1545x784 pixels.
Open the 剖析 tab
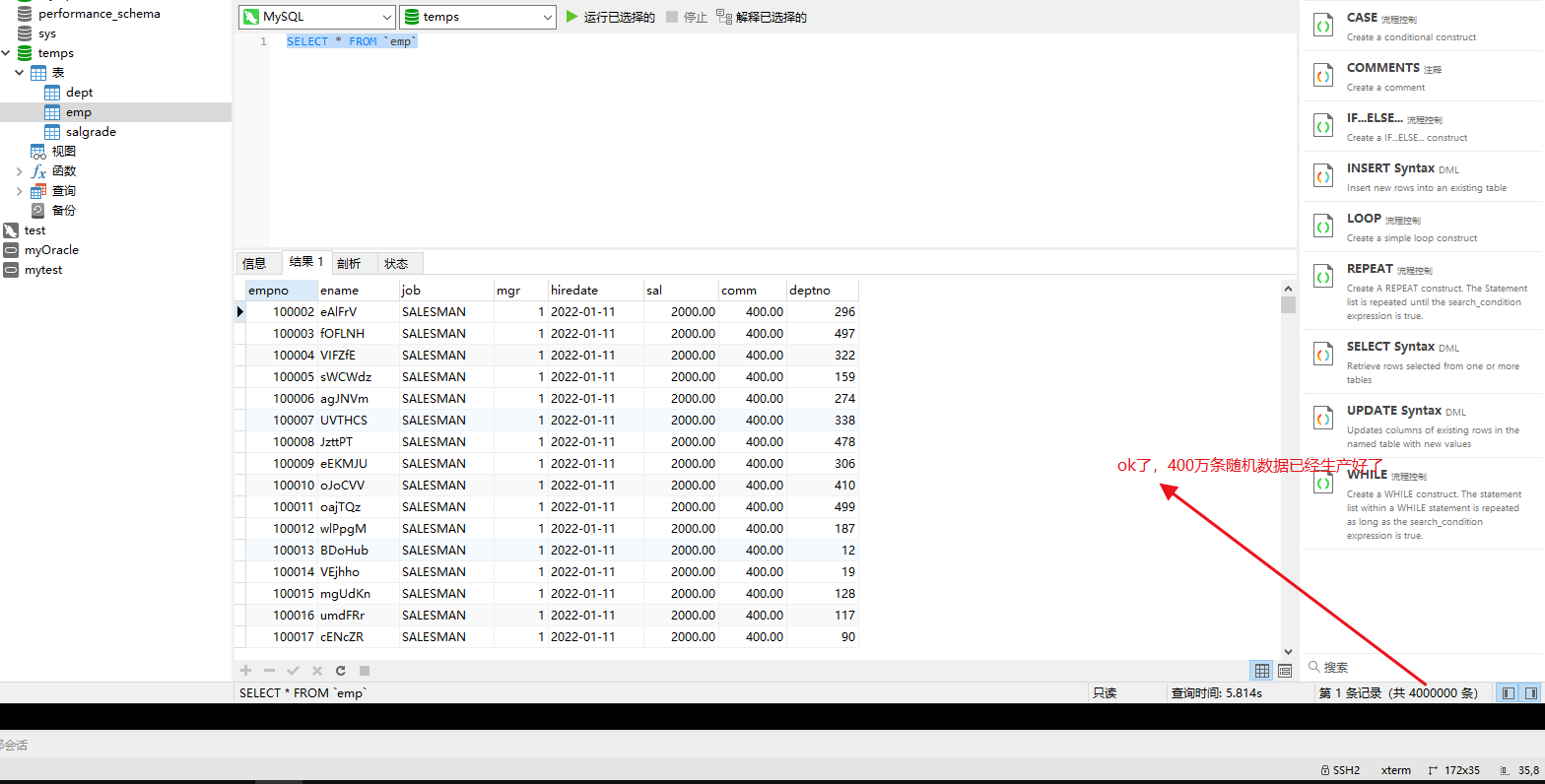[349, 263]
